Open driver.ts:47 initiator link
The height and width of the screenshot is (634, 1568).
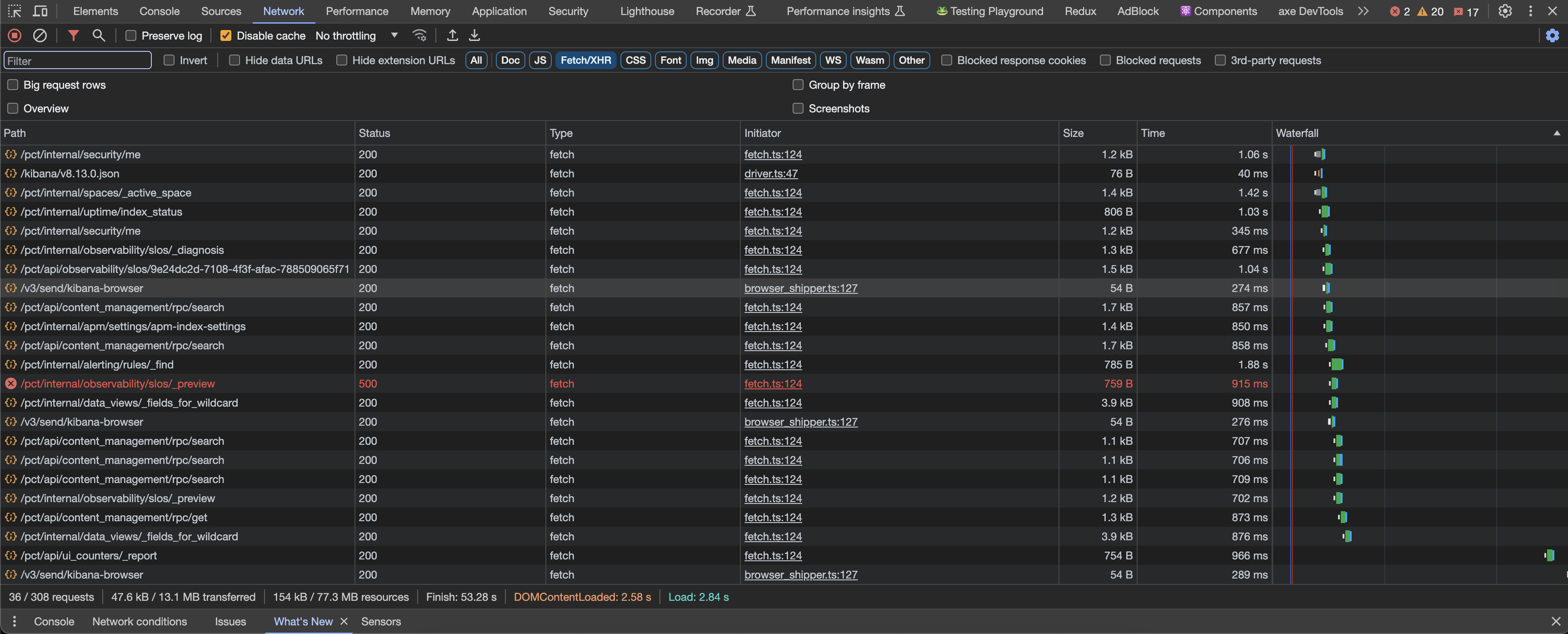(771, 174)
